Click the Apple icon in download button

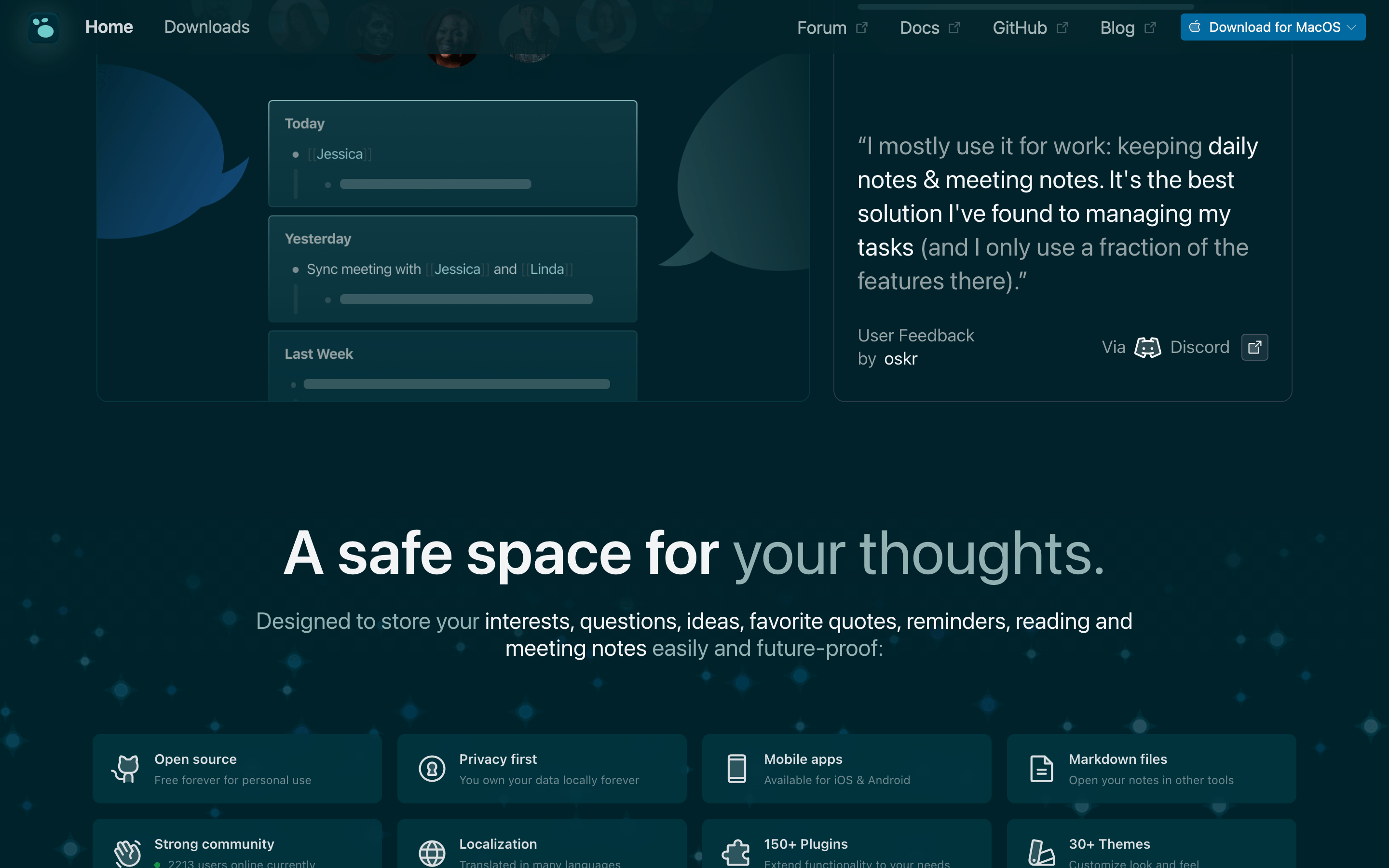1195,27
